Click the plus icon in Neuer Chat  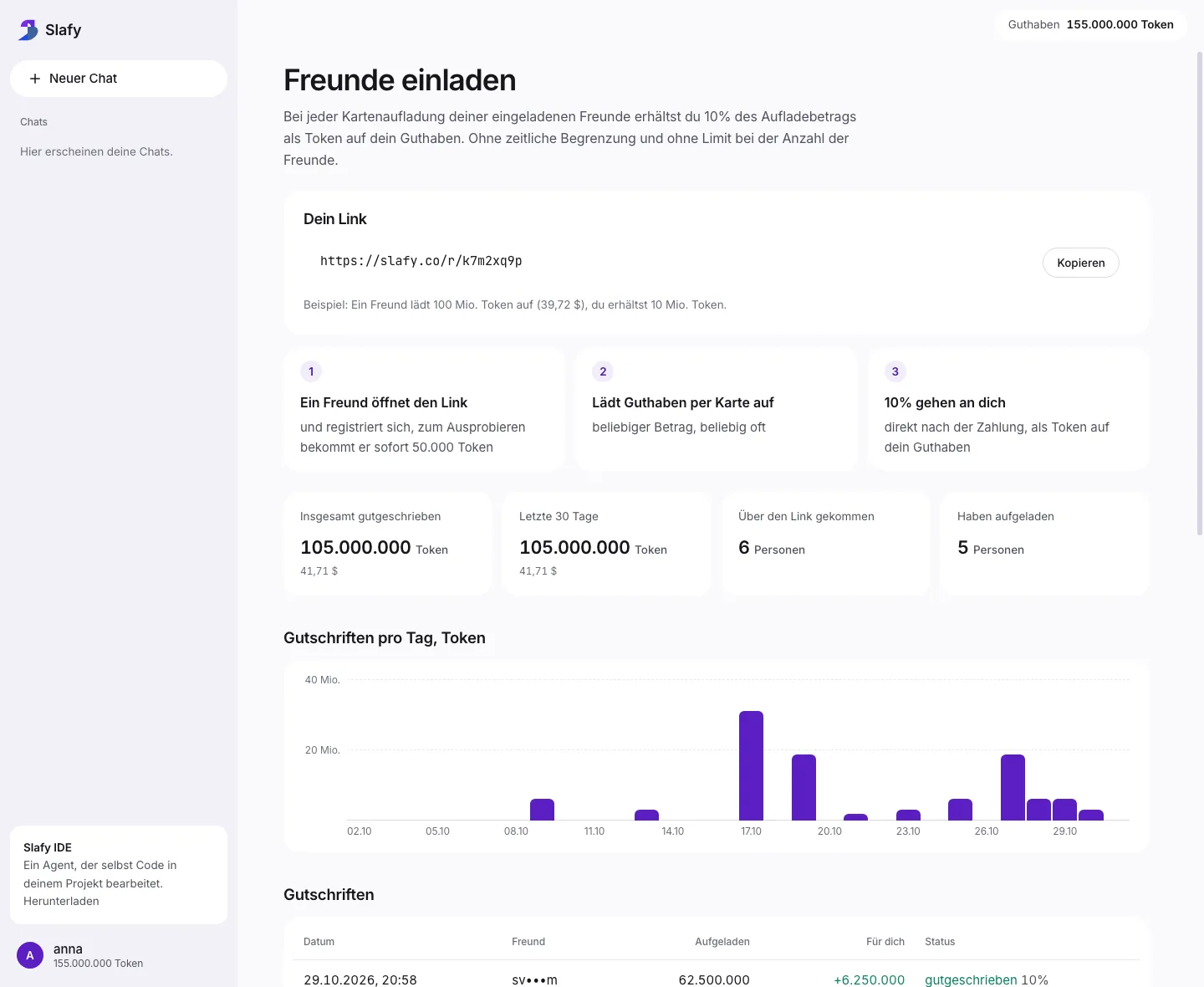35,79
